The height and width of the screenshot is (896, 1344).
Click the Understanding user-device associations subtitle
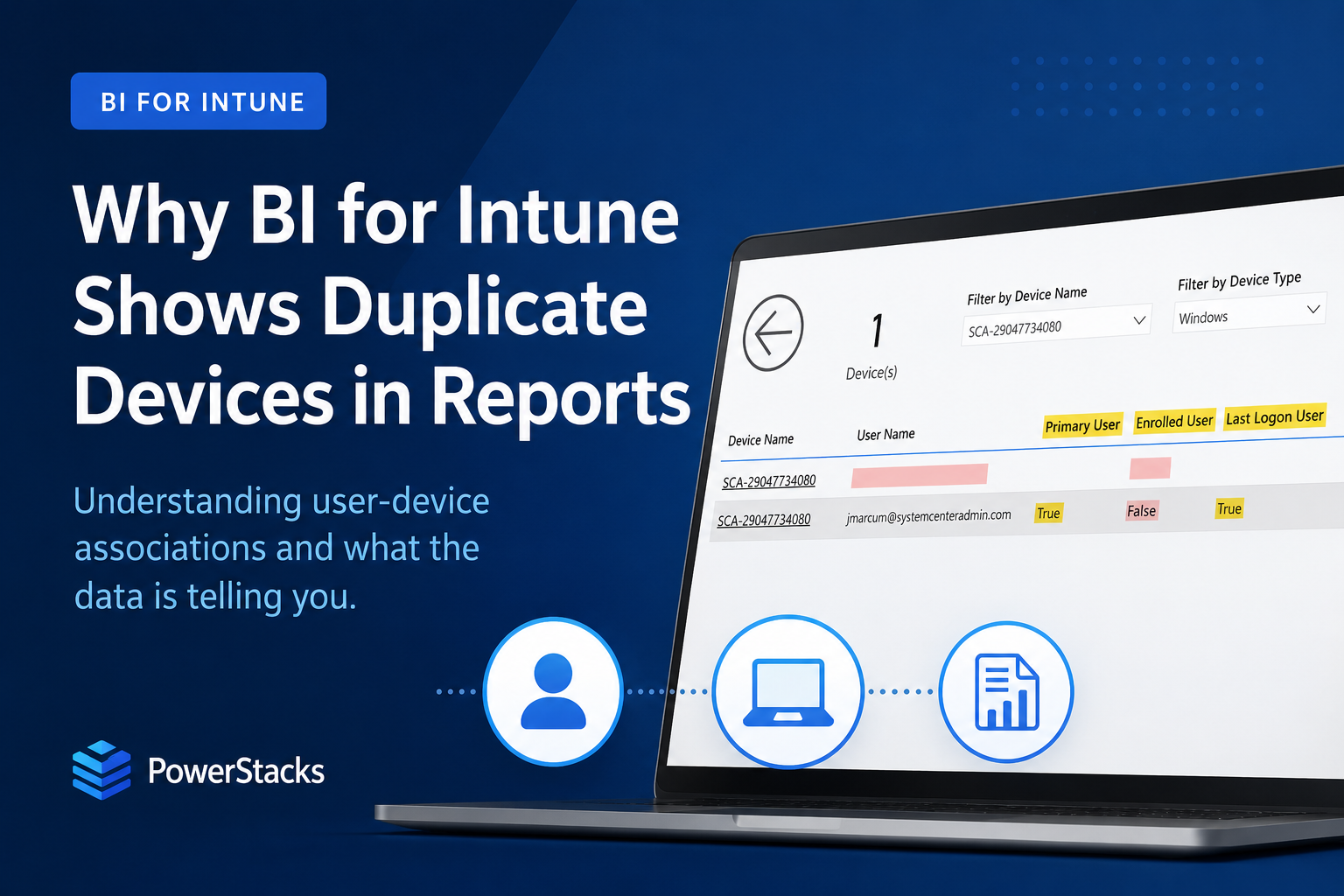282,549
